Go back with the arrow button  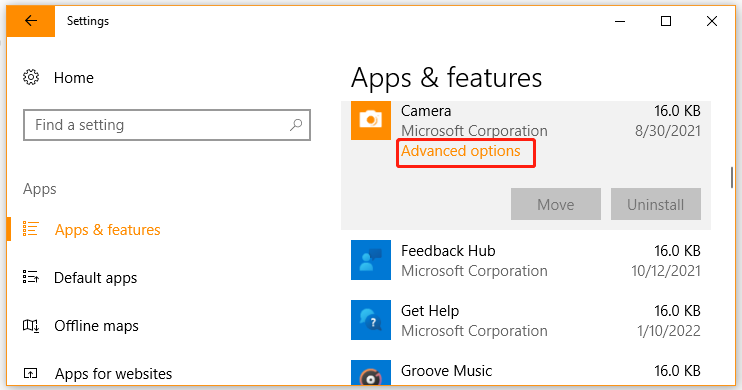(x=31, y=21)
